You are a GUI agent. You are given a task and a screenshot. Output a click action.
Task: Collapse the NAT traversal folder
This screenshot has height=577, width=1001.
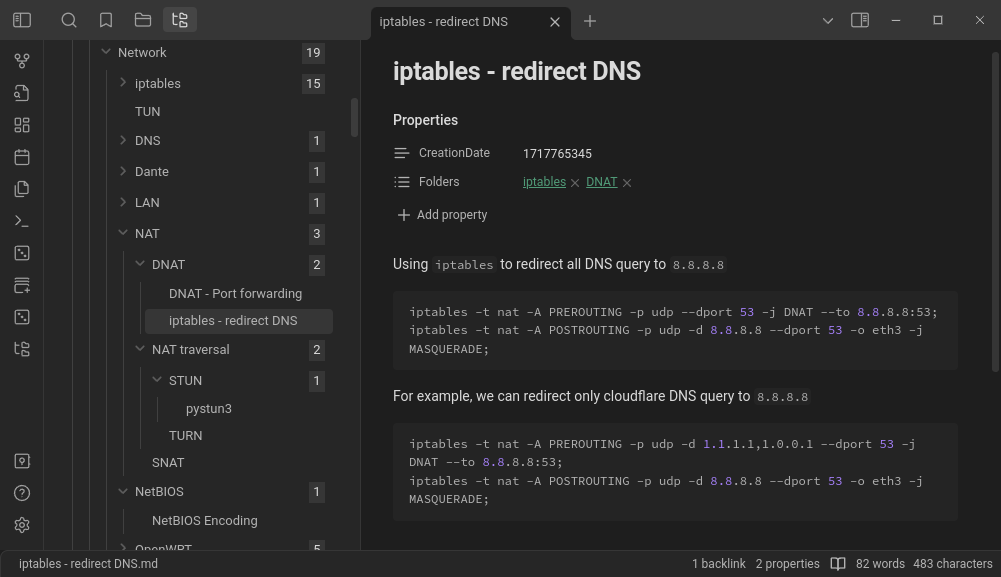(140, 349)
